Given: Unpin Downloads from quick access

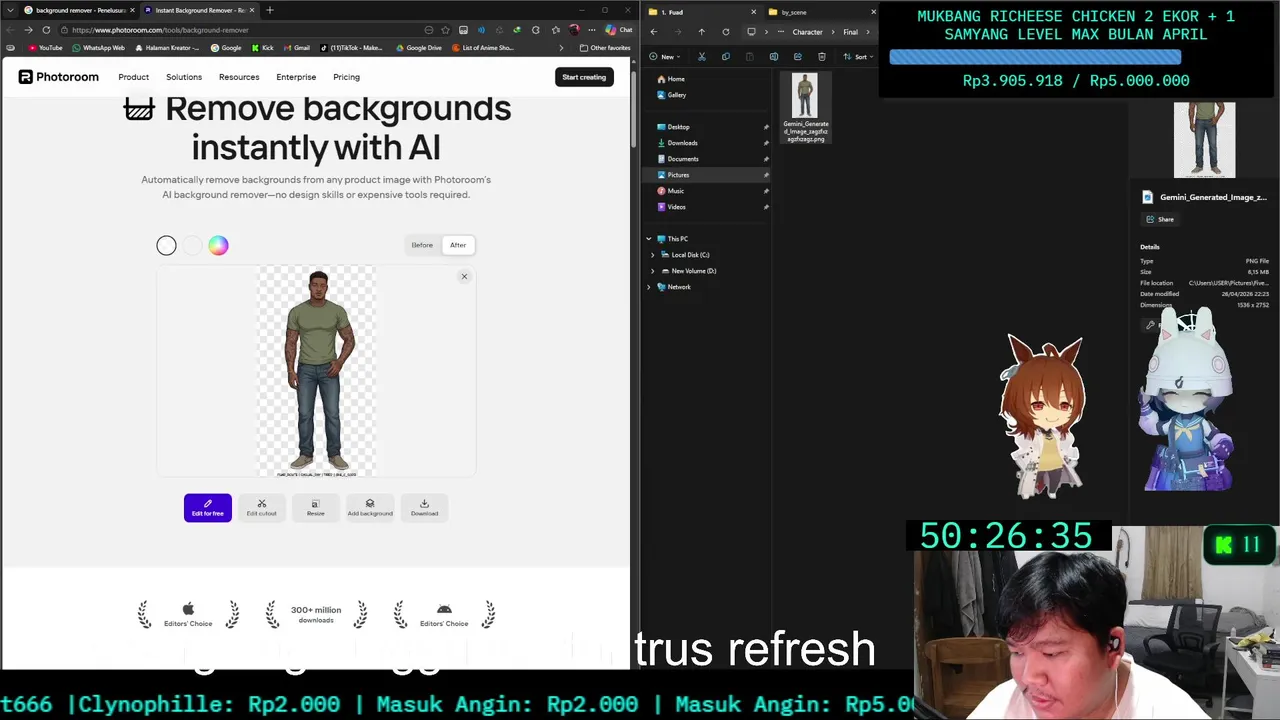Looking at the screenshot, I should [x=766, y=143].
